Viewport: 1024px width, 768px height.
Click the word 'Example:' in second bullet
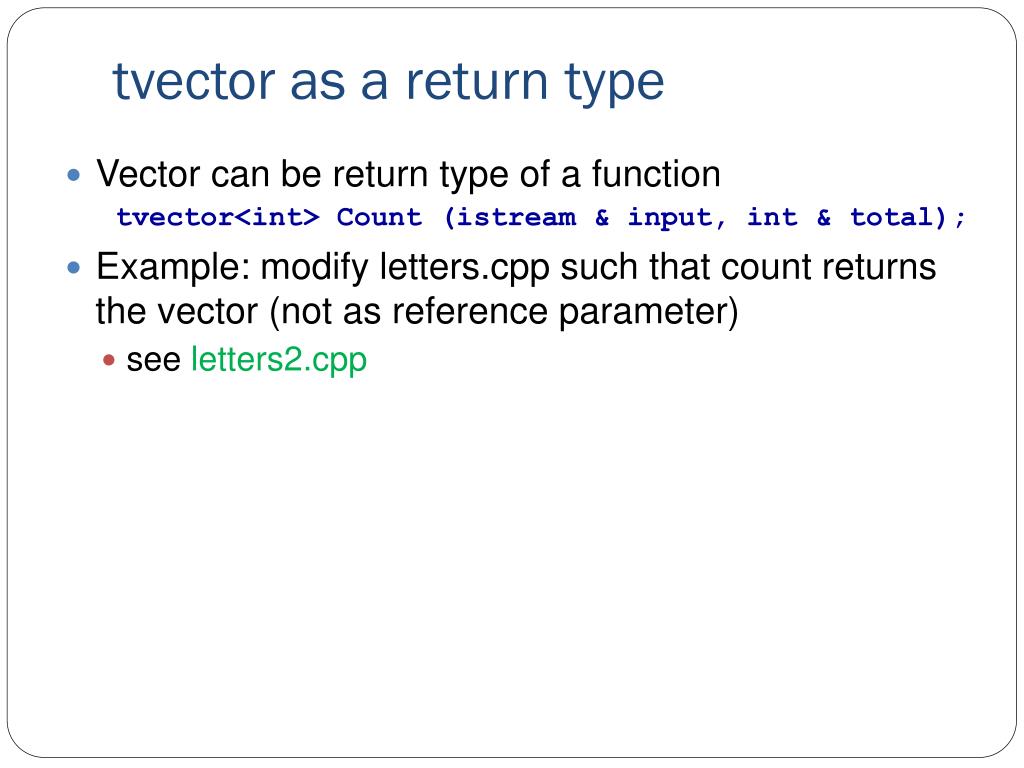tap(173, 267)
